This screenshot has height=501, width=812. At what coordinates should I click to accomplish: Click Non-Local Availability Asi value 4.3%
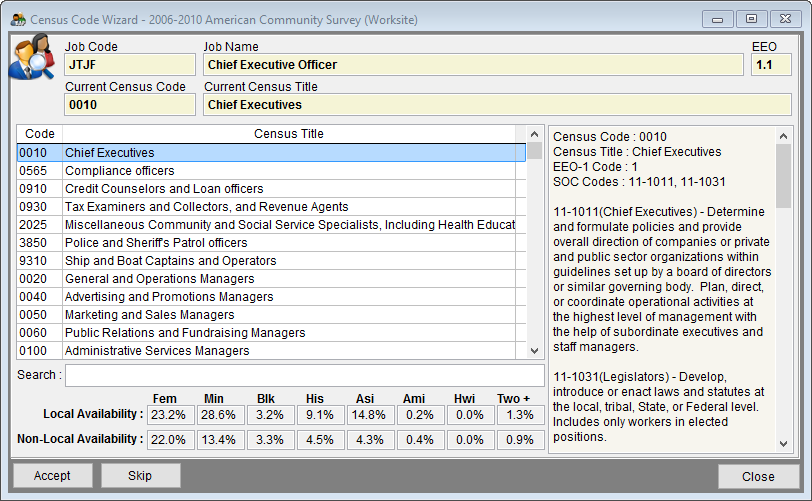pos(370,440)
